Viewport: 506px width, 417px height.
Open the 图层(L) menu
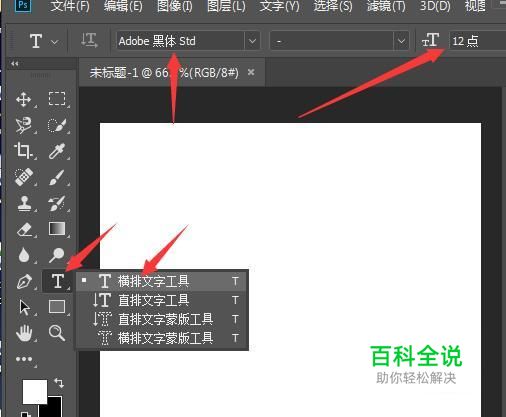coord(226,6)
